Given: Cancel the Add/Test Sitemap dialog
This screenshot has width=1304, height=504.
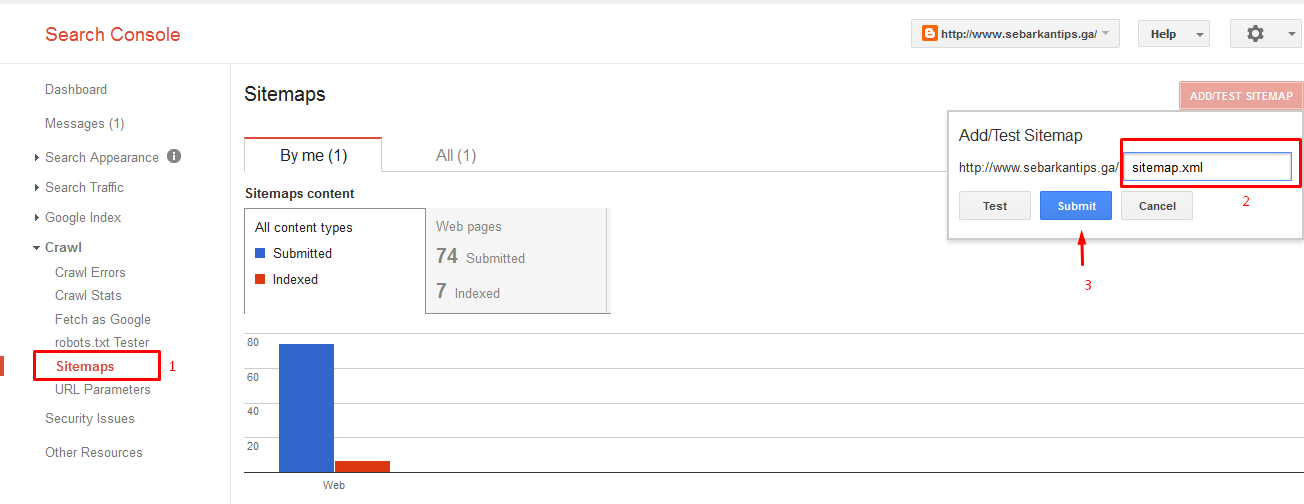Looking at the screenshot, I should [1156, 206].
